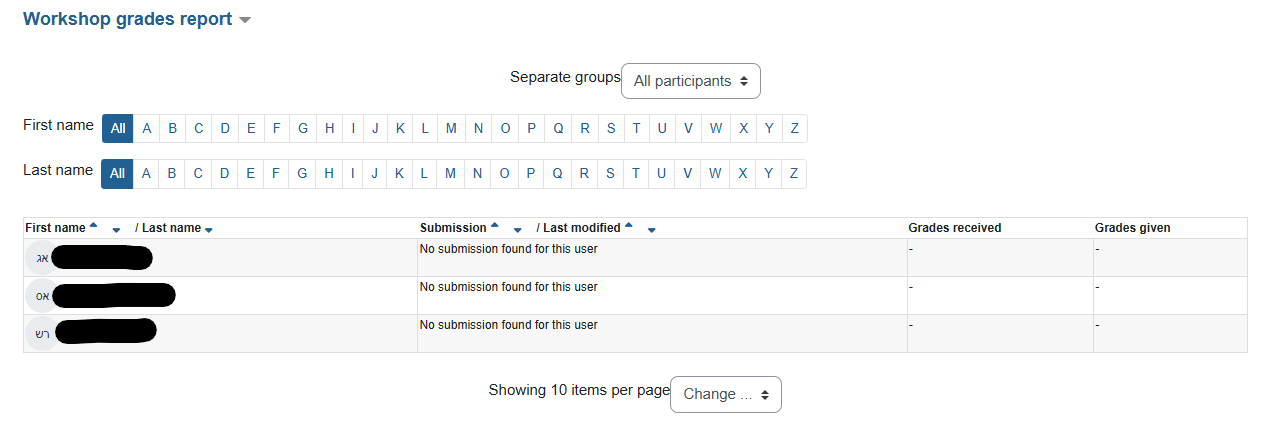Filter First name by letter O
Screen dimensions: 1268x432
point(505,128)
